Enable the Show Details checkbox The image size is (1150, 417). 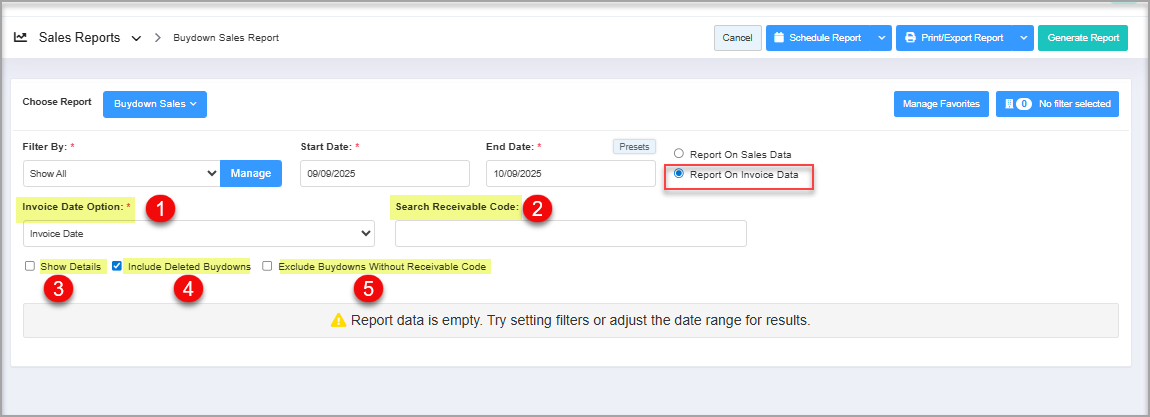click(29, 267)
